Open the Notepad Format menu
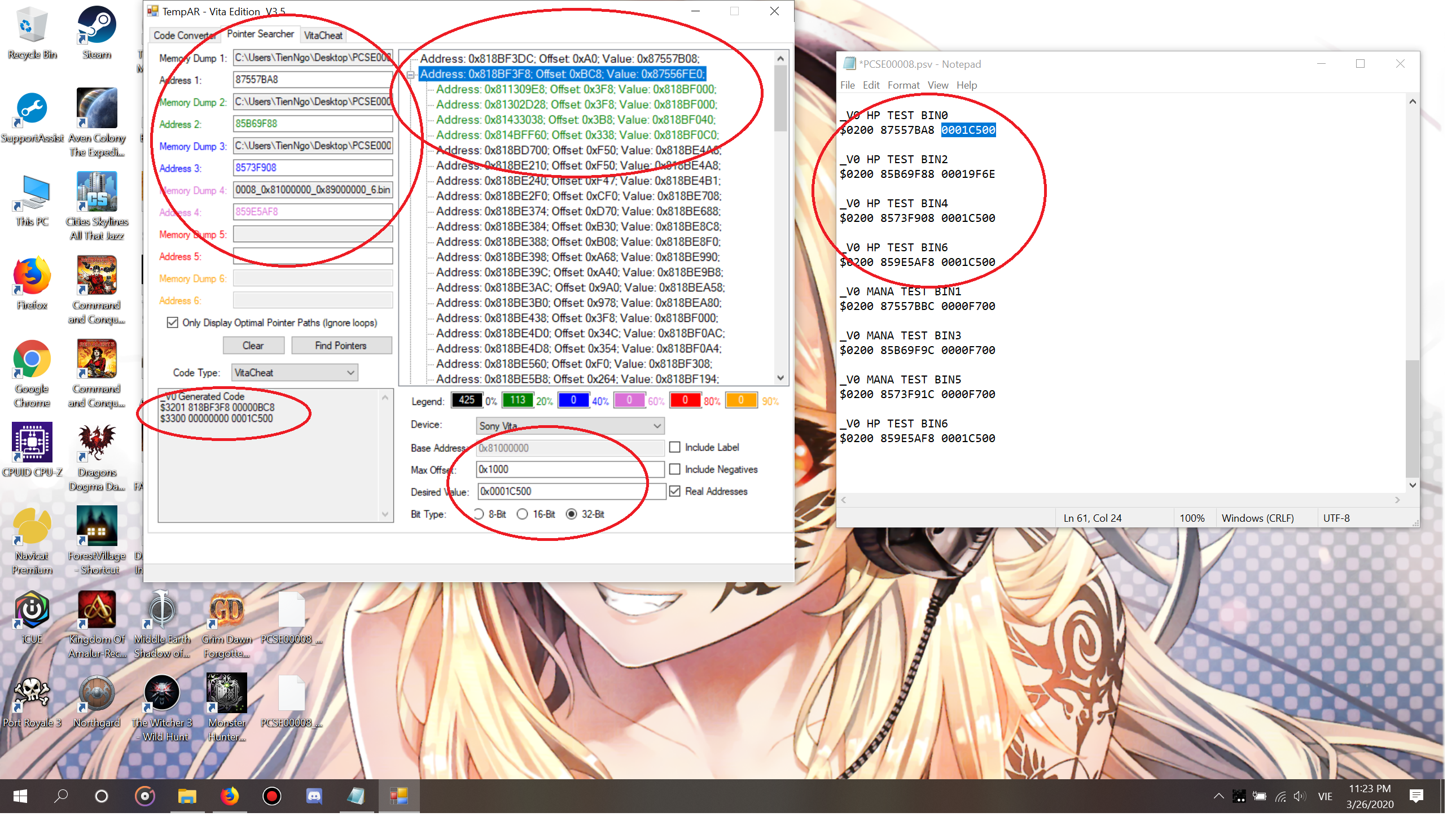The width and height of the screenshot is (1456, 821). pyautogui.click(x=903, y=85)
